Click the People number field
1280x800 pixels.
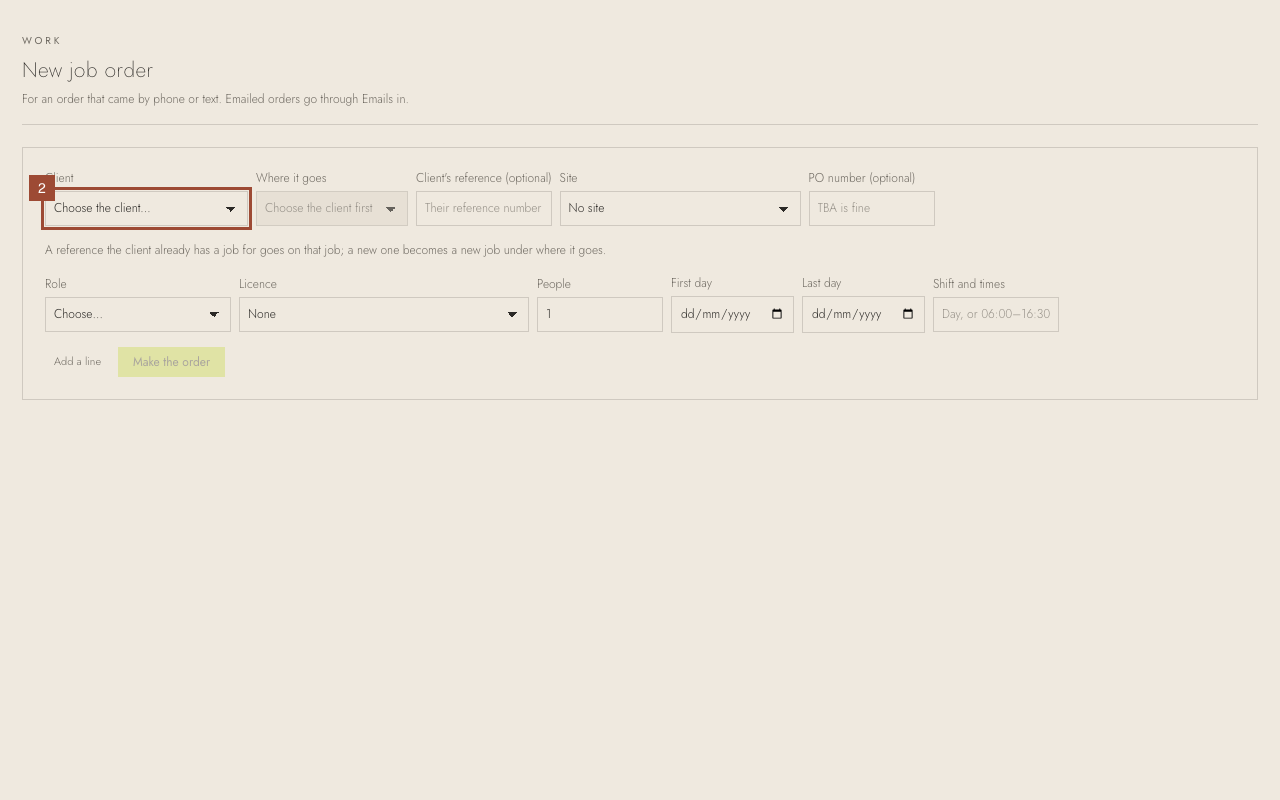click(600, 314)
